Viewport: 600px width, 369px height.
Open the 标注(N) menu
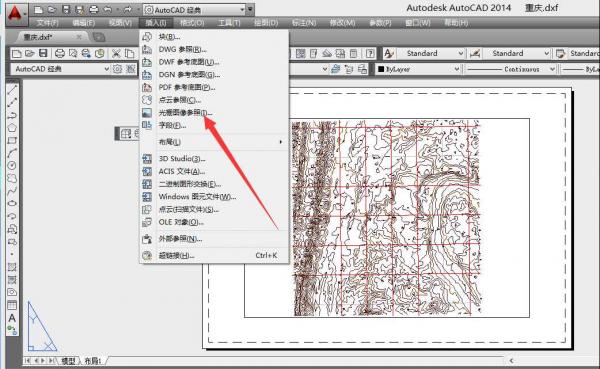[304, 23]
